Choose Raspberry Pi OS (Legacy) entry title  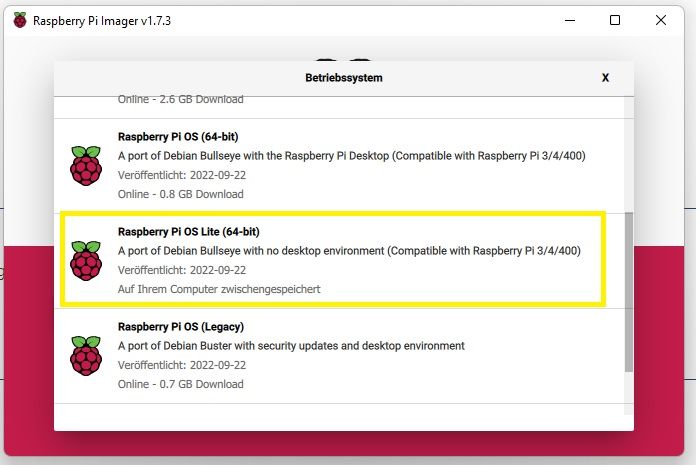pyautogui.click(x=181, y=327)
